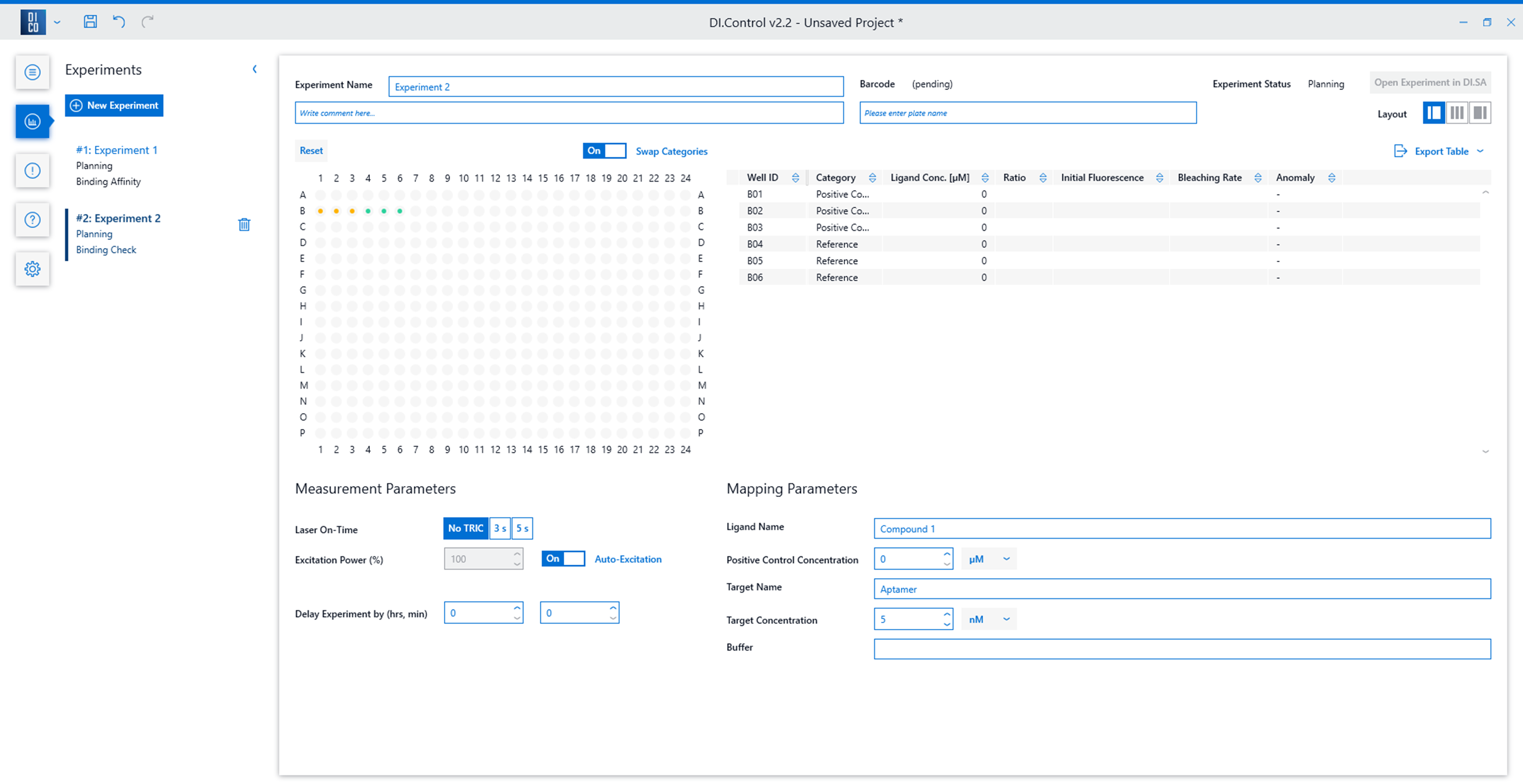Toggle the Swap Categories switch
This screenshot has width=1523, height=784.
click(x=603, y=151)
